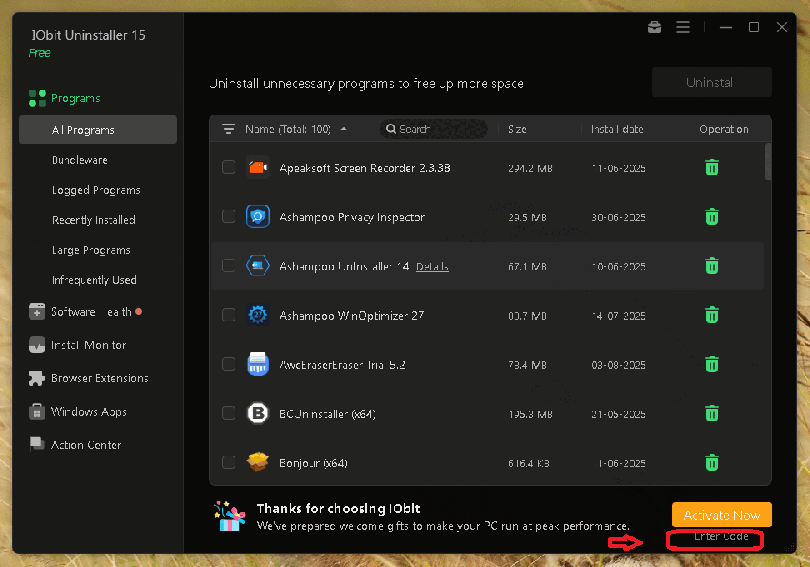Check the Ashampoo WinOptimizer 27 checkbox
This screenshot has height=567, width=810.
pos(228,314)
